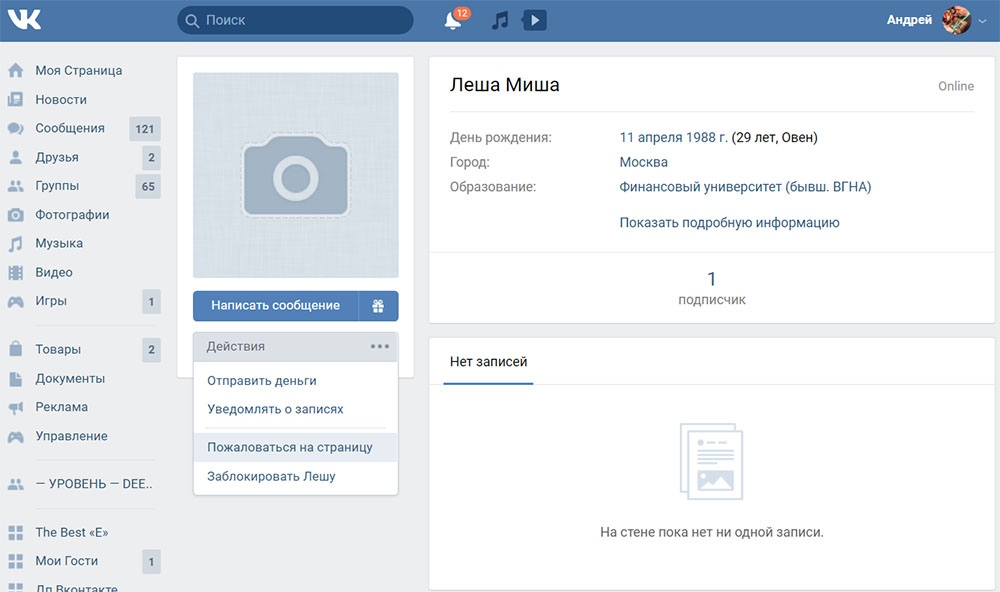1000x592 pixels.
Task: Enable Уведомлять о записях
Action: (275, 409)
